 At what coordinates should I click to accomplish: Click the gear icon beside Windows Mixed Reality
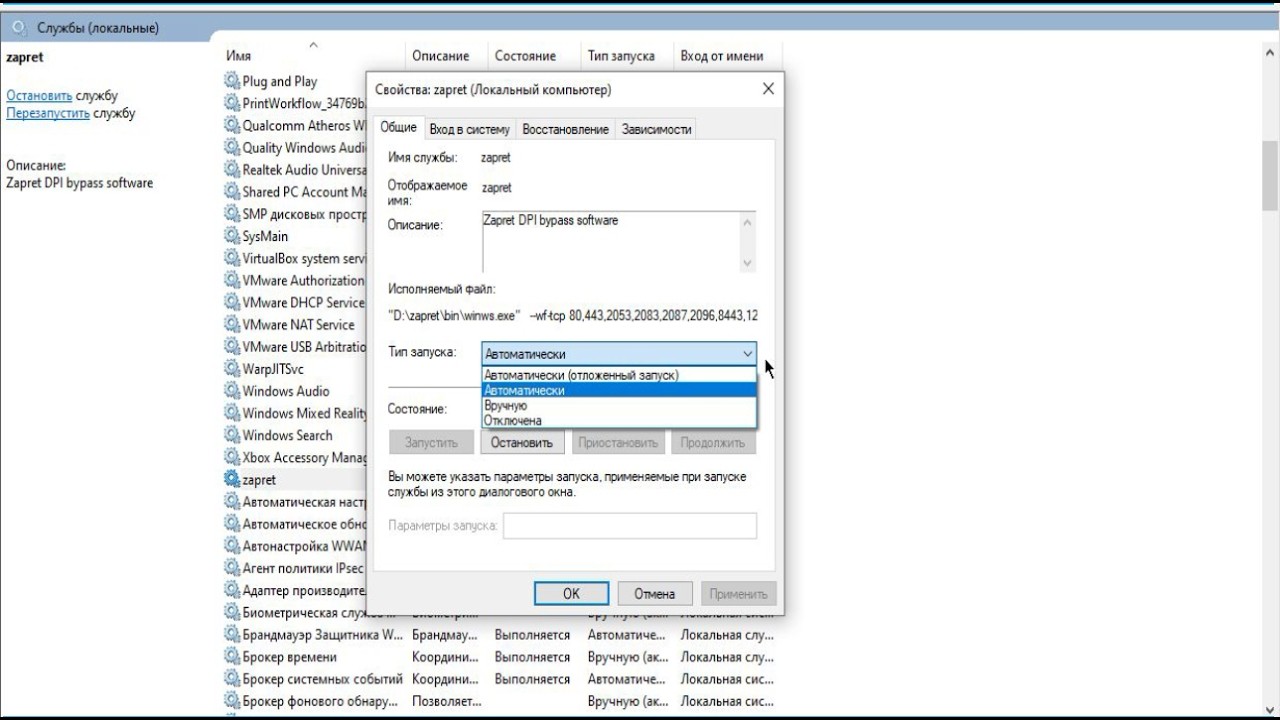pyautogui.click(x=232, y=413)
